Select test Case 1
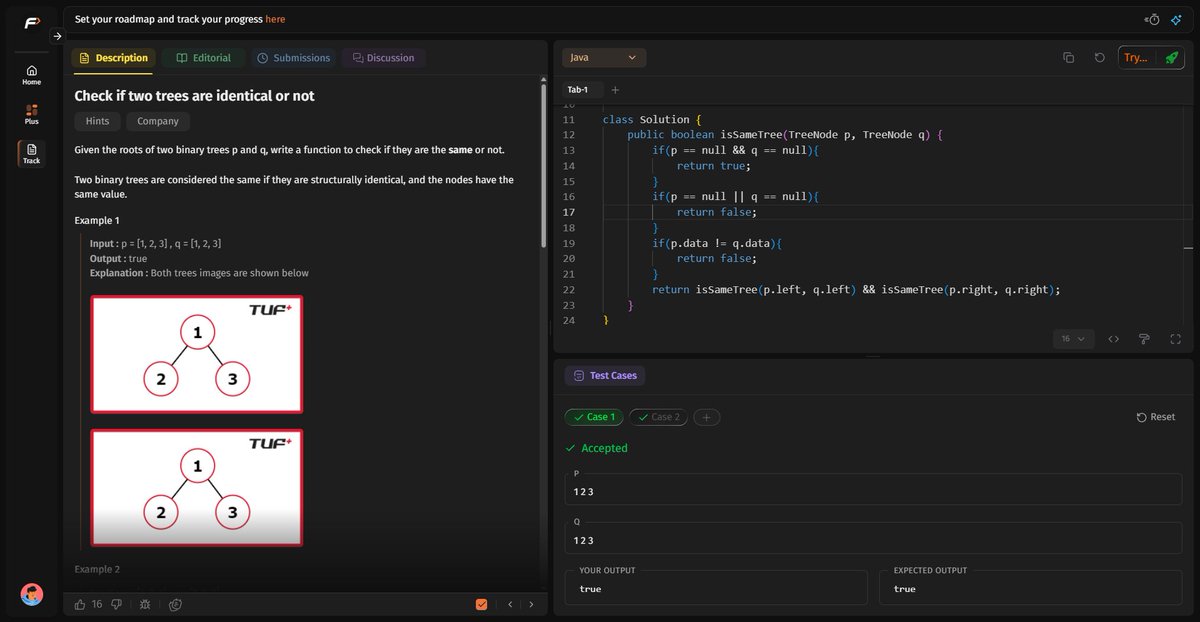The height and width of the screenshot is (622, 1200). pos(594,417)
